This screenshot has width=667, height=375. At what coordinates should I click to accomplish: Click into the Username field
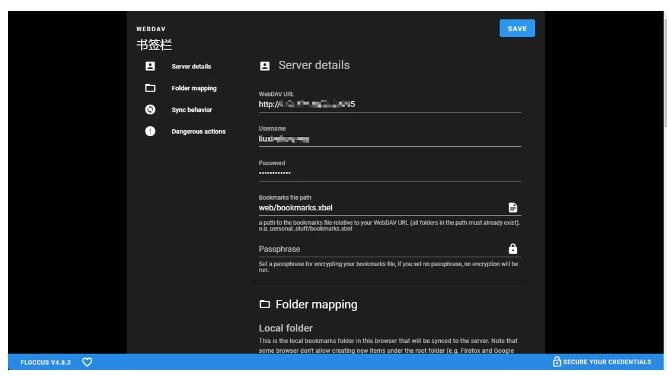tap(390, 139)
